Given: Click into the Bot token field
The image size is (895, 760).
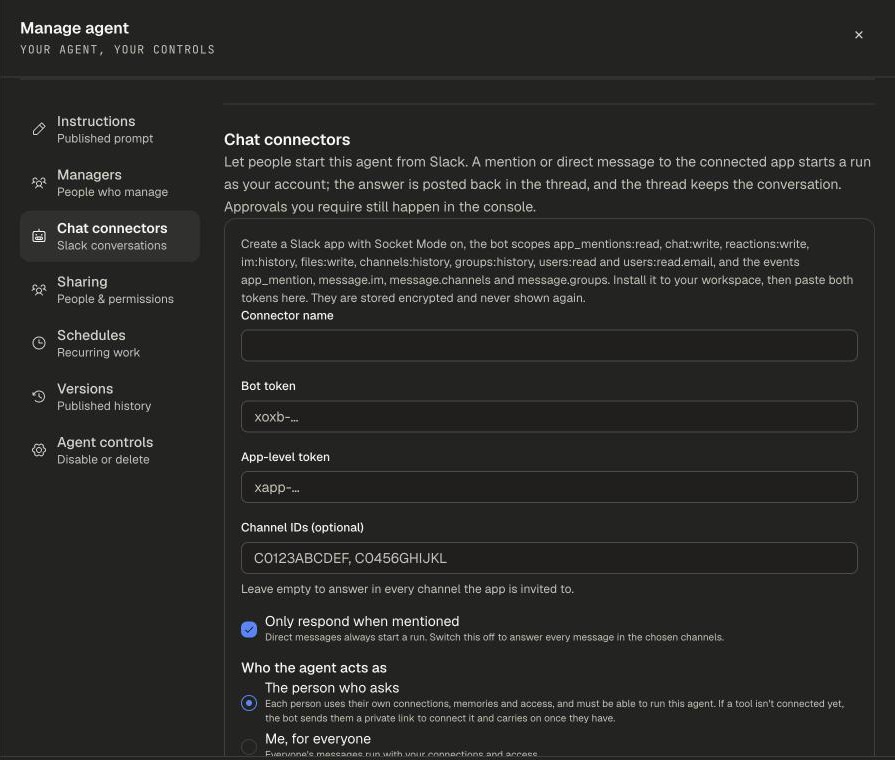Looking at the screenshot, I should [549, 416].
